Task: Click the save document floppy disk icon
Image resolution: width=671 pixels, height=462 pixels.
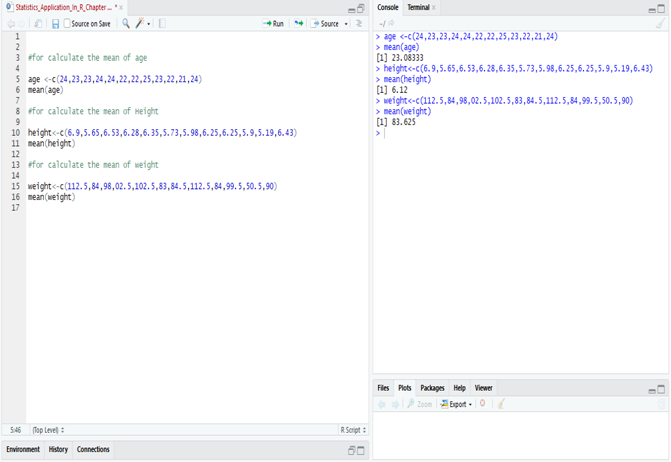Action: point(55,24)
